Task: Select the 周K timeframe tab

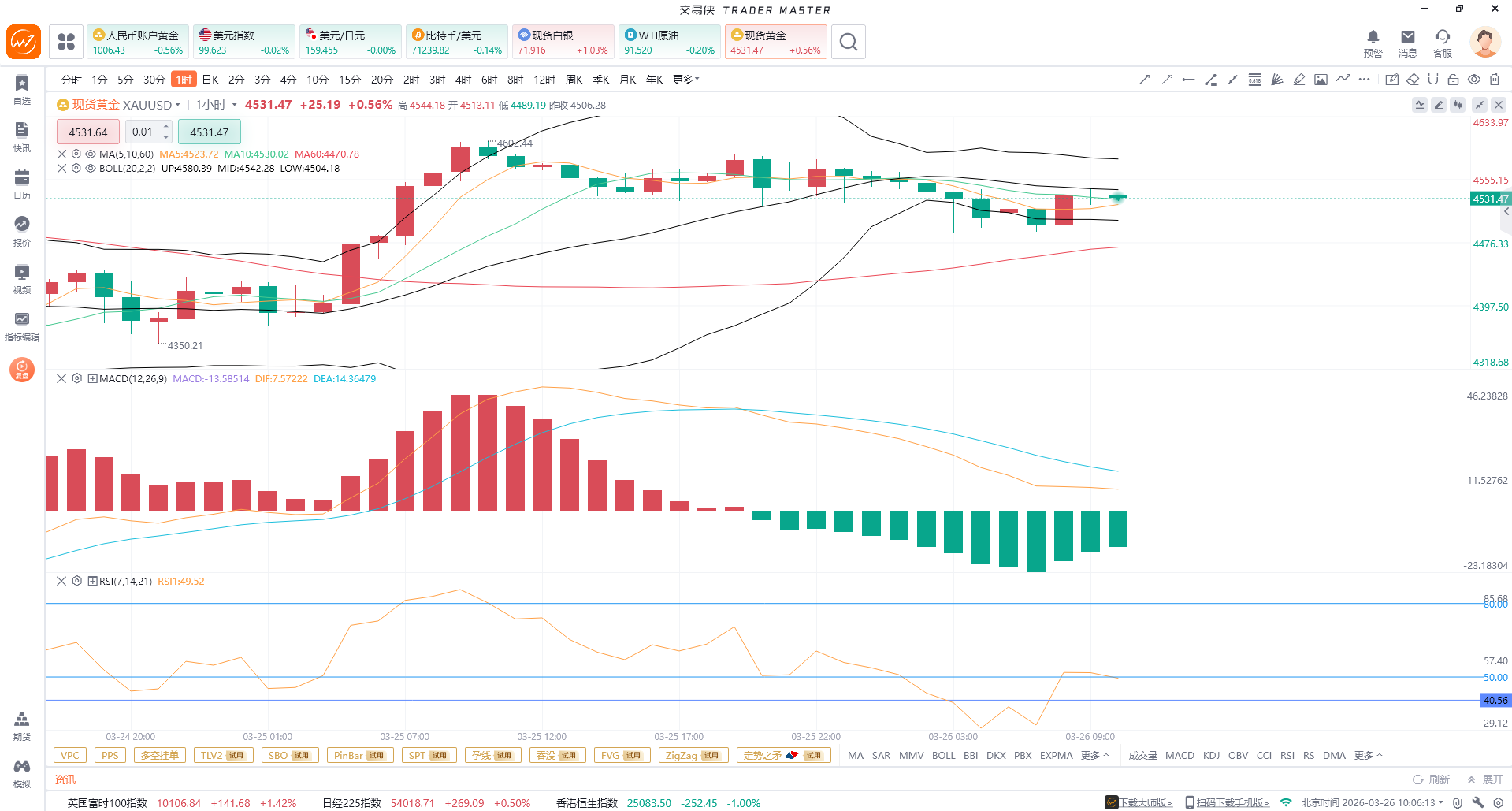Action: [574, 80]
